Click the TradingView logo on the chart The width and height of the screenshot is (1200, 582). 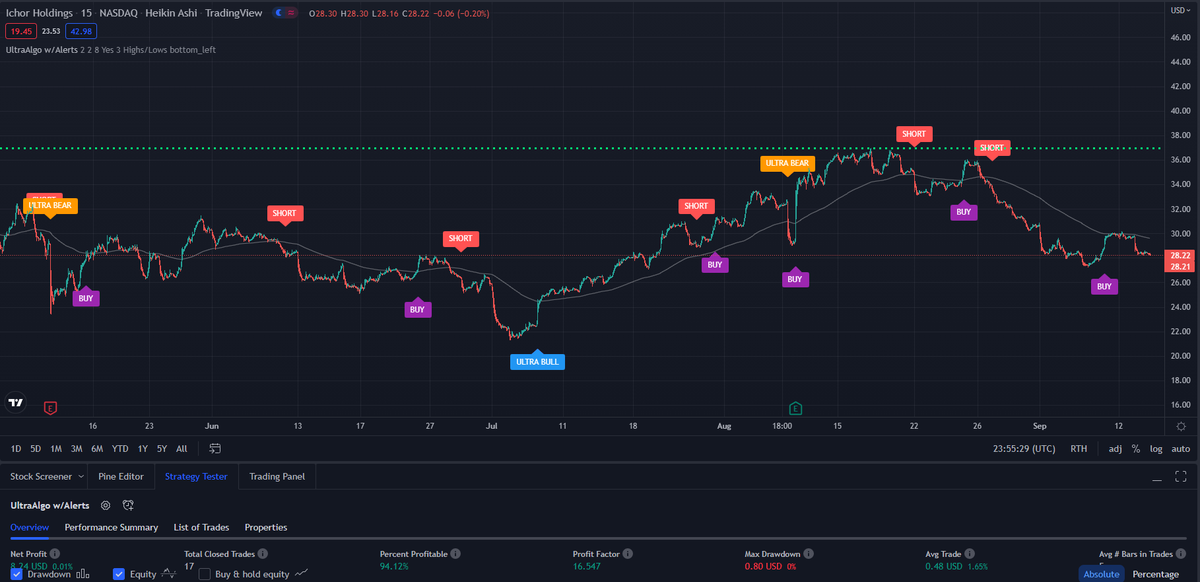(15, 404)
